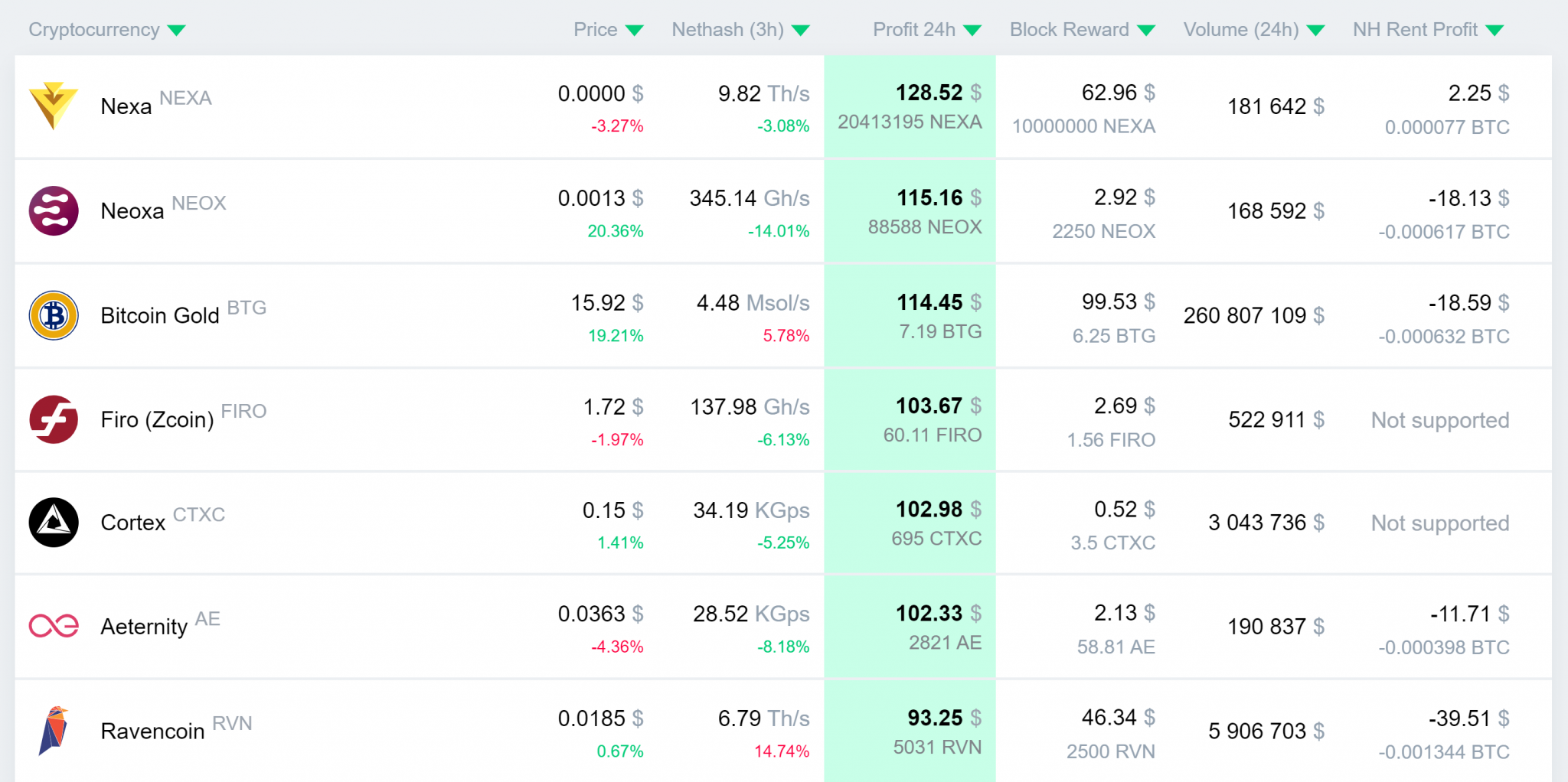Viewport: 1568px width, 782px height.
Task: Open the Cryptocurrency sort dropdown
Action: coord(177,30)
